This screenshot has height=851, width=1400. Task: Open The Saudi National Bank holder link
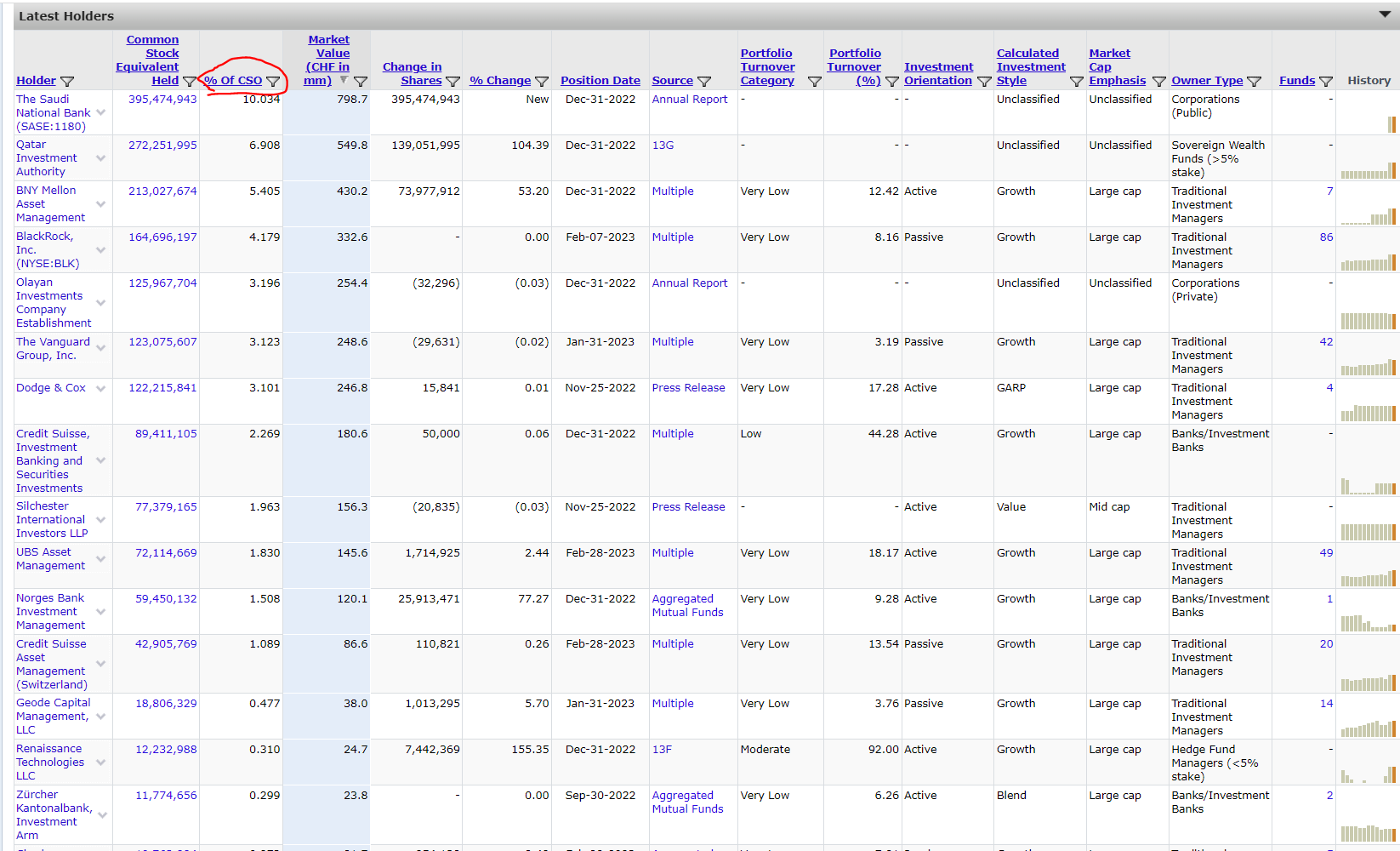(53, 113)
